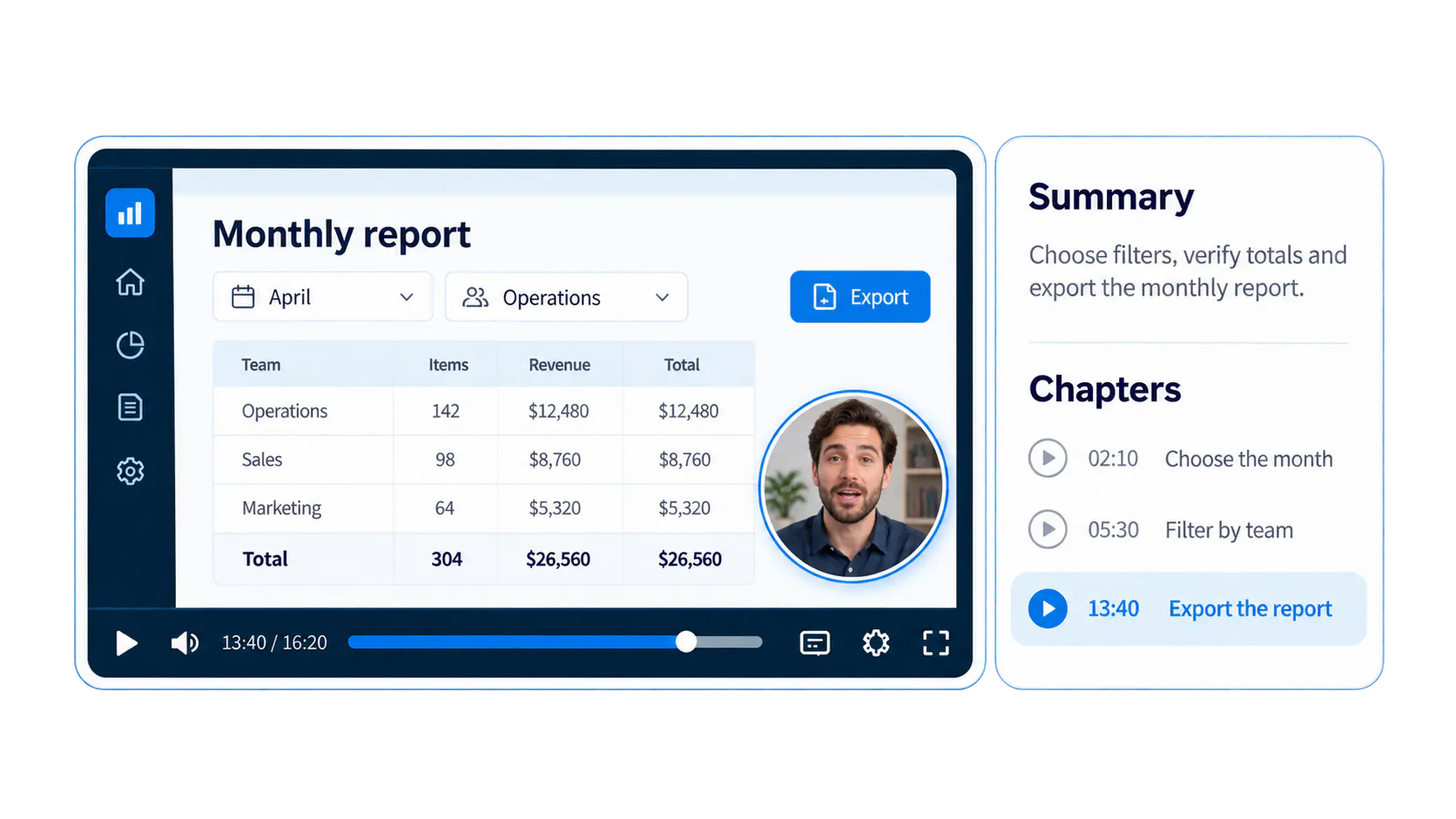The width and height of the screenshot is (1456, 819).
Task: Play the 05:30 chapter circle icon
Action: [x=1048, y=529]
